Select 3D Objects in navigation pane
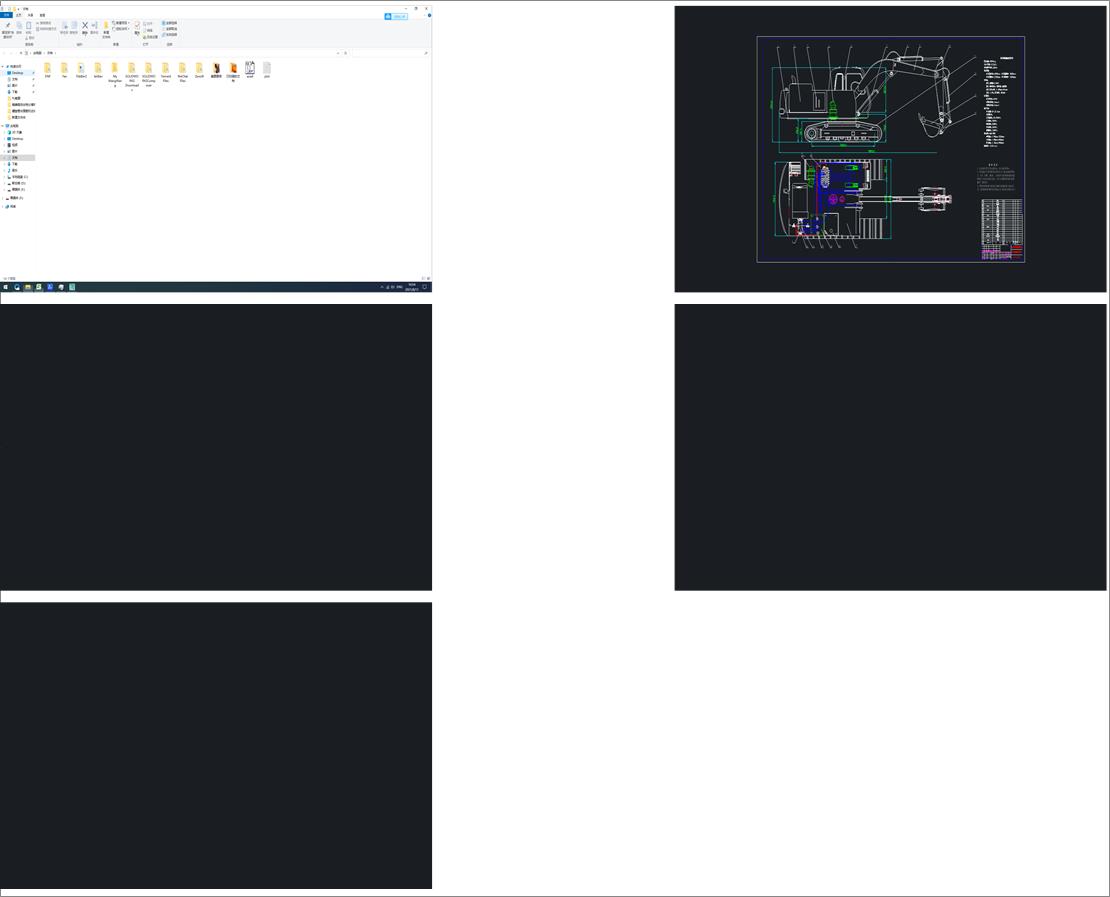Viewport: 1110px width, 897px height. [x=17, y=132]
